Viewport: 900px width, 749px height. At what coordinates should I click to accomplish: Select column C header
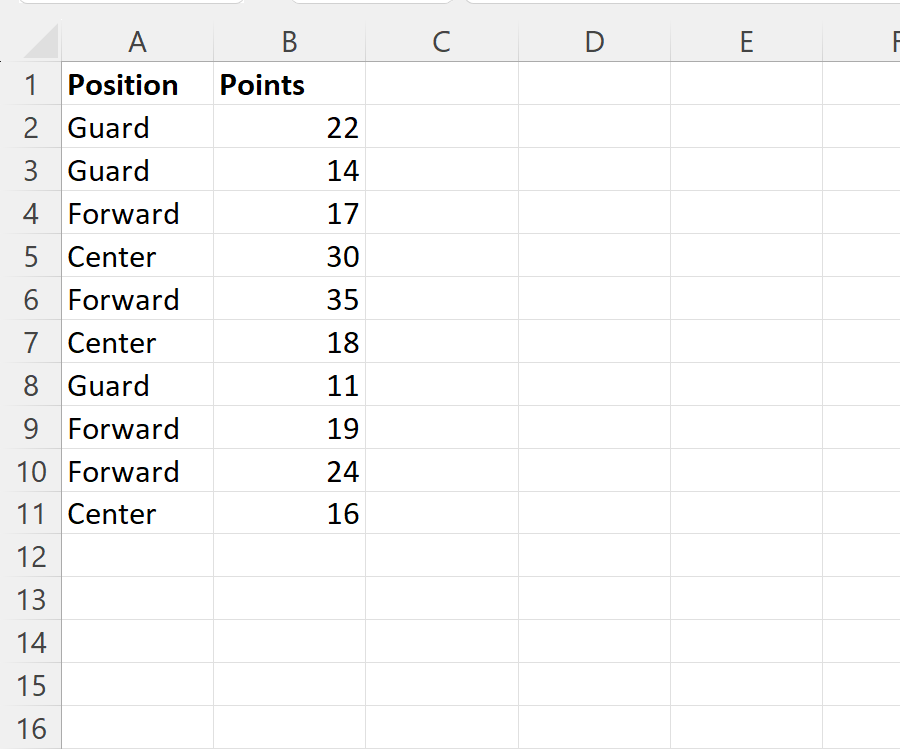pyautogui.click(x=441, y=41)
